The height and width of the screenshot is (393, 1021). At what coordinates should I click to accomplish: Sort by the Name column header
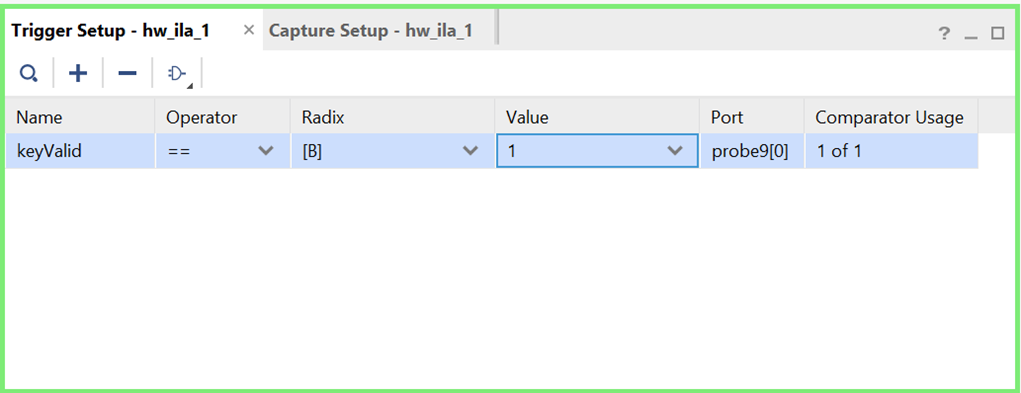81,117
